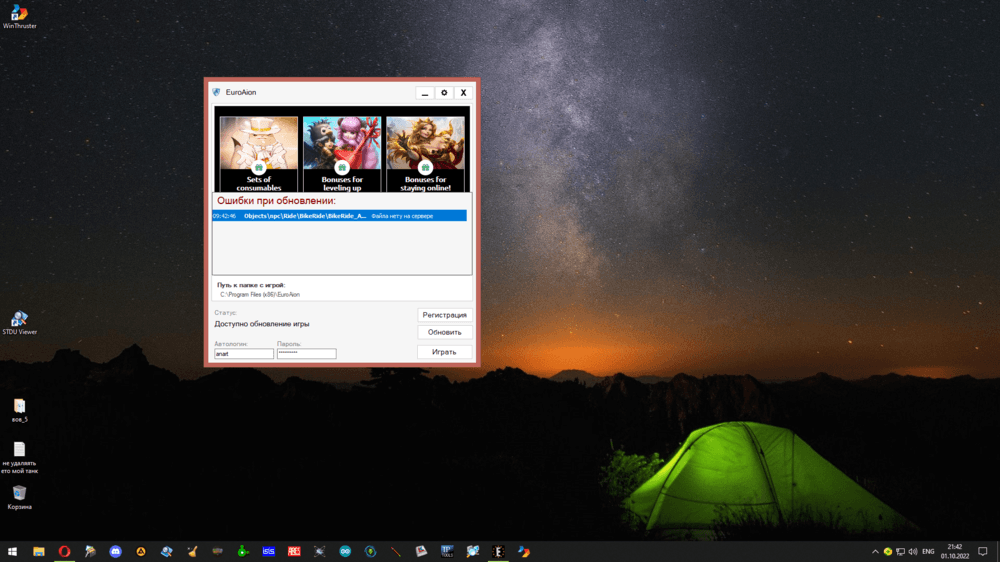Launch Opera browser from the taskbar
The width and height of the screenshot is (1000, 562).
point(64,551)
